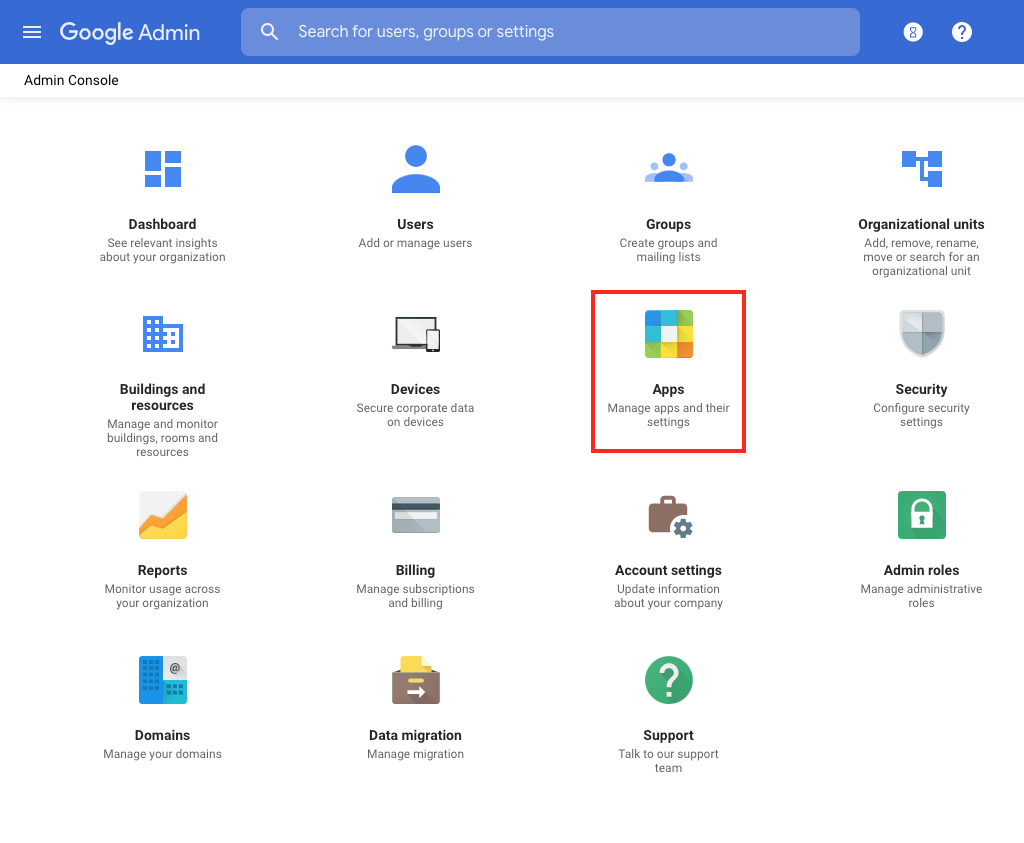The height and width of the screenshot is (843, 1024).
Task: Open the hamburger main menu
Action: point(32,32)
